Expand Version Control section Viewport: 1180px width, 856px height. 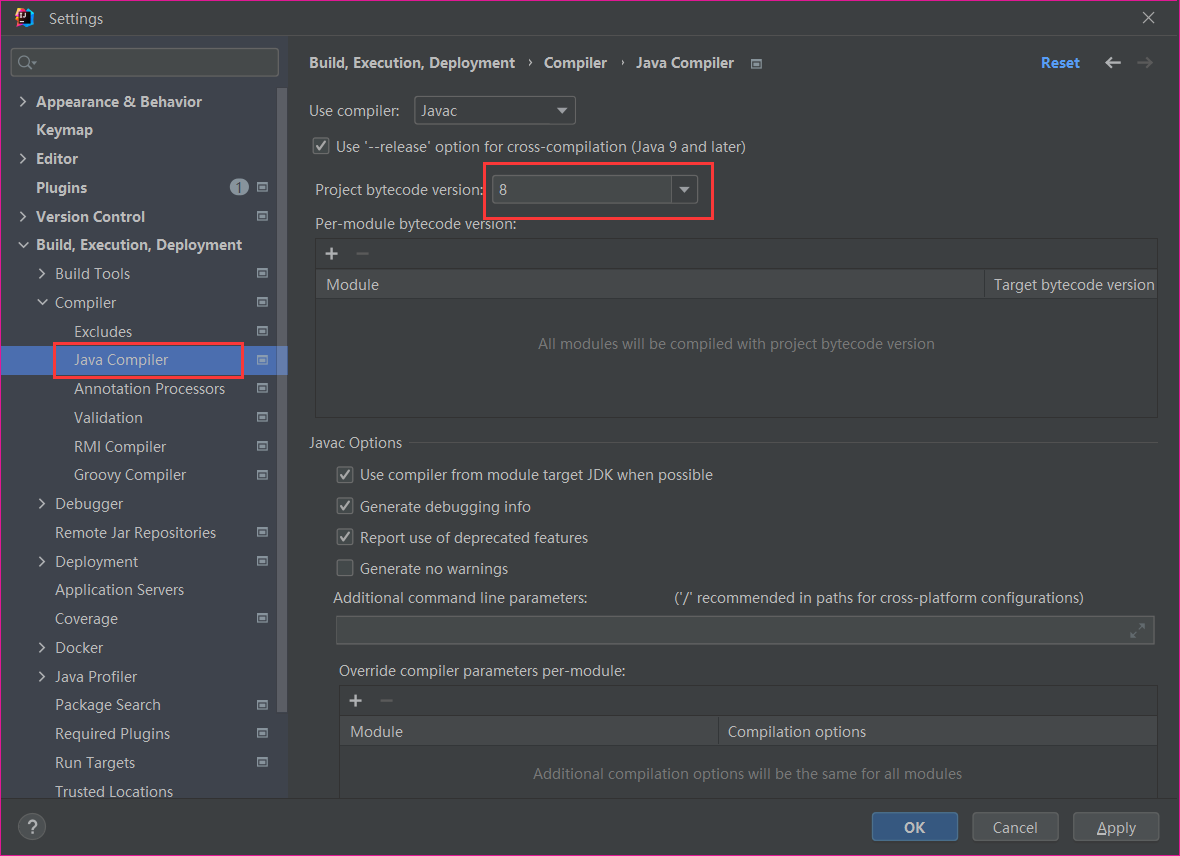tap(23, 216)
